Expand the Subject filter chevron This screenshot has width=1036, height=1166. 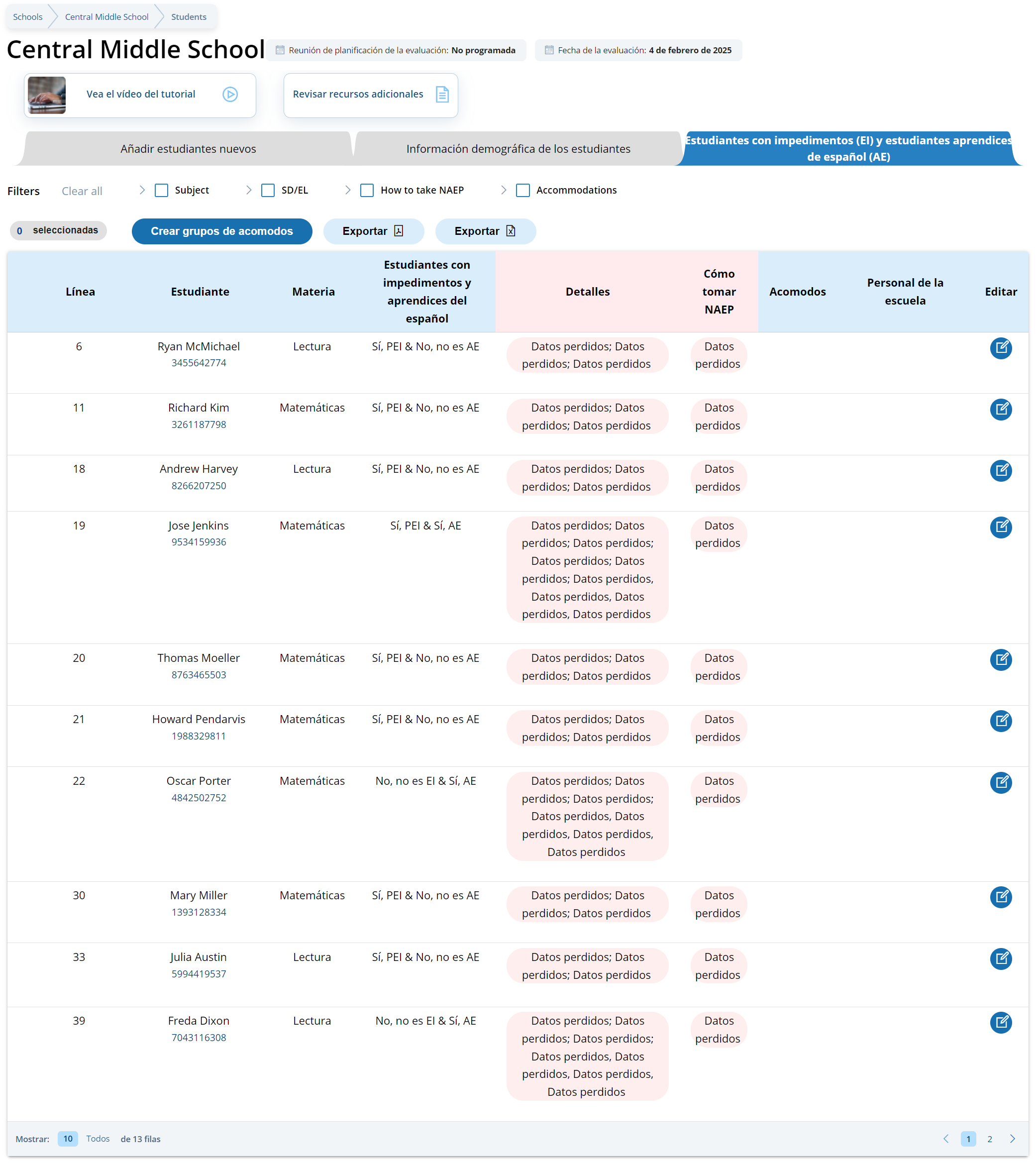142,190
